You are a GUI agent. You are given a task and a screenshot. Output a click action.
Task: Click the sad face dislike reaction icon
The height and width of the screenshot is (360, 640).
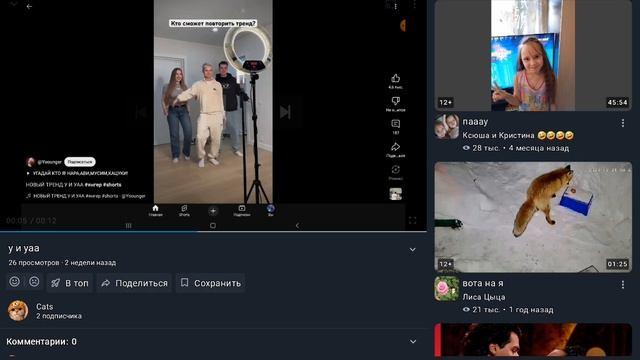click(x=34, y=282)
